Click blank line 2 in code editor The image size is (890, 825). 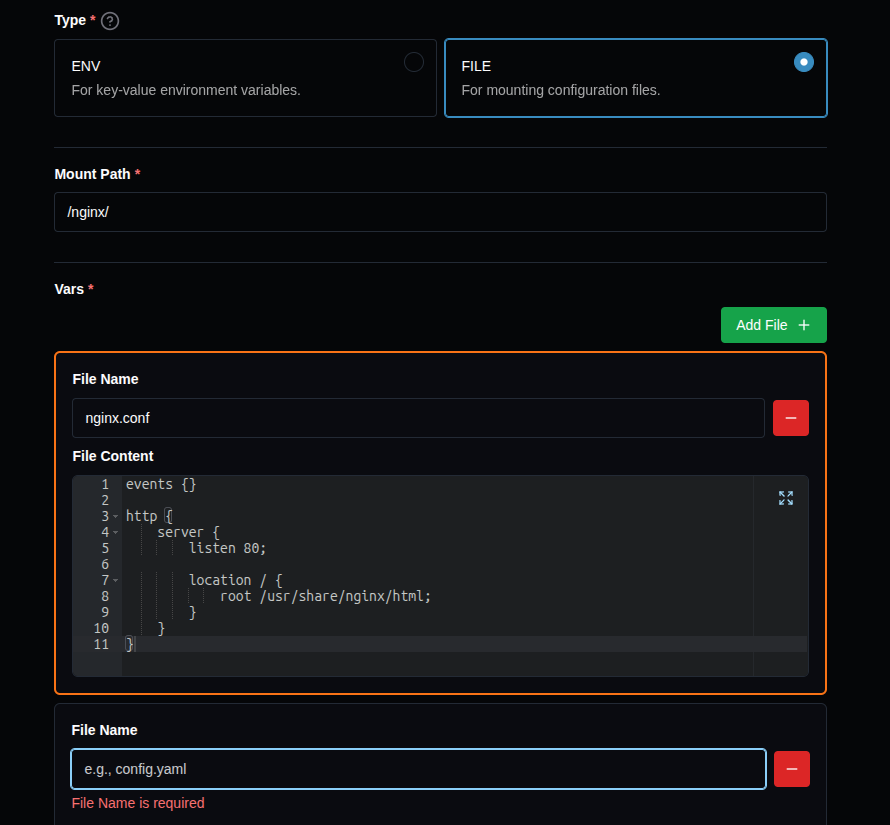[300, 500]
